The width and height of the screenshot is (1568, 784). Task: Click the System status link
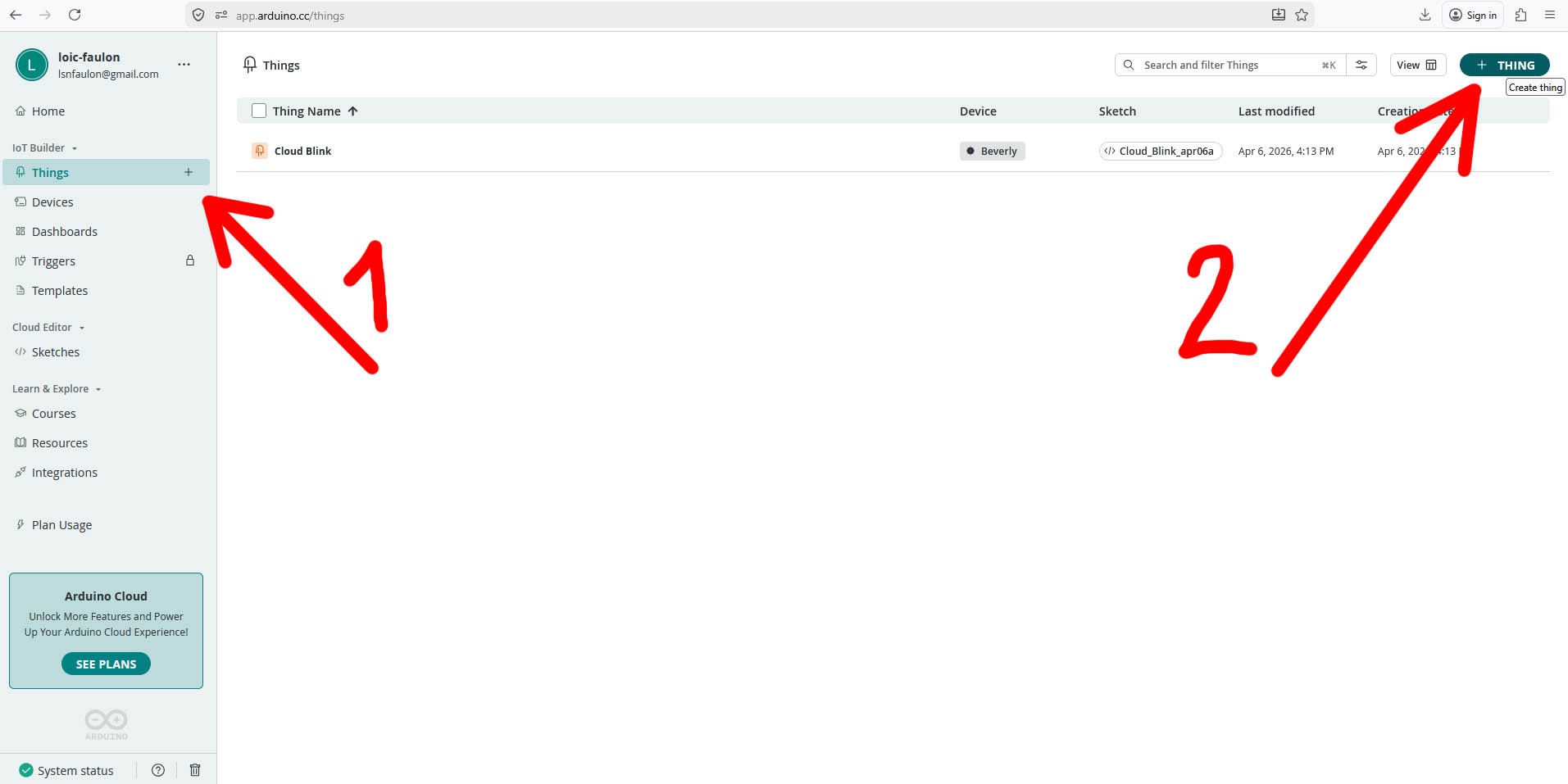pos(66,770)
